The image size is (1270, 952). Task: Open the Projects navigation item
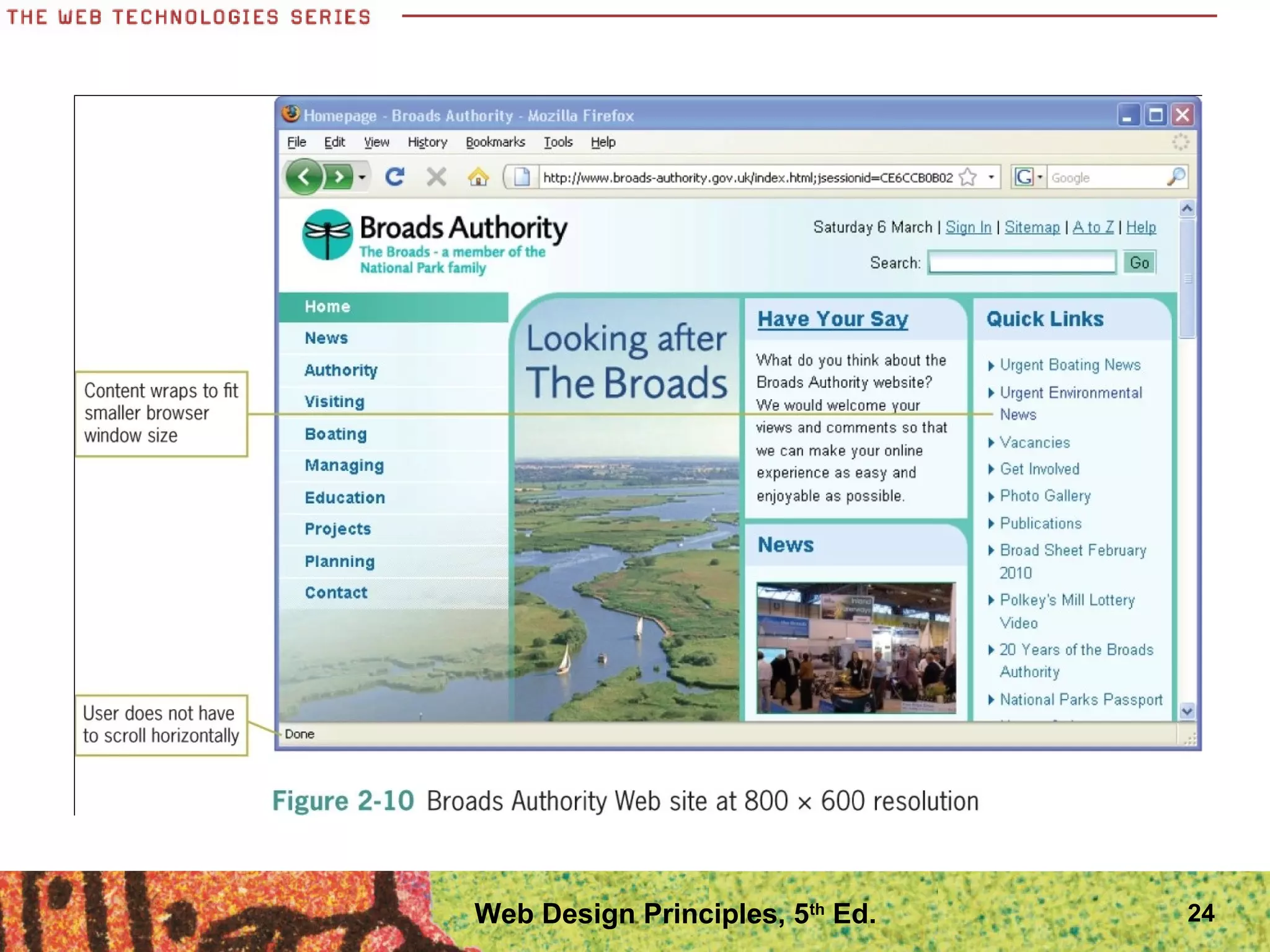click(x=393, y=529)
